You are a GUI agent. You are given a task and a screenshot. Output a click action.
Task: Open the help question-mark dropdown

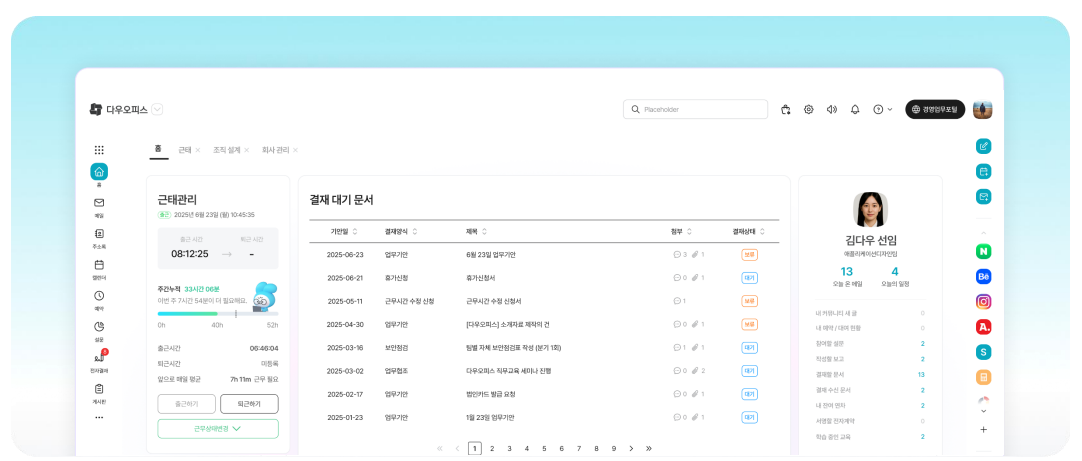[883, 109]
